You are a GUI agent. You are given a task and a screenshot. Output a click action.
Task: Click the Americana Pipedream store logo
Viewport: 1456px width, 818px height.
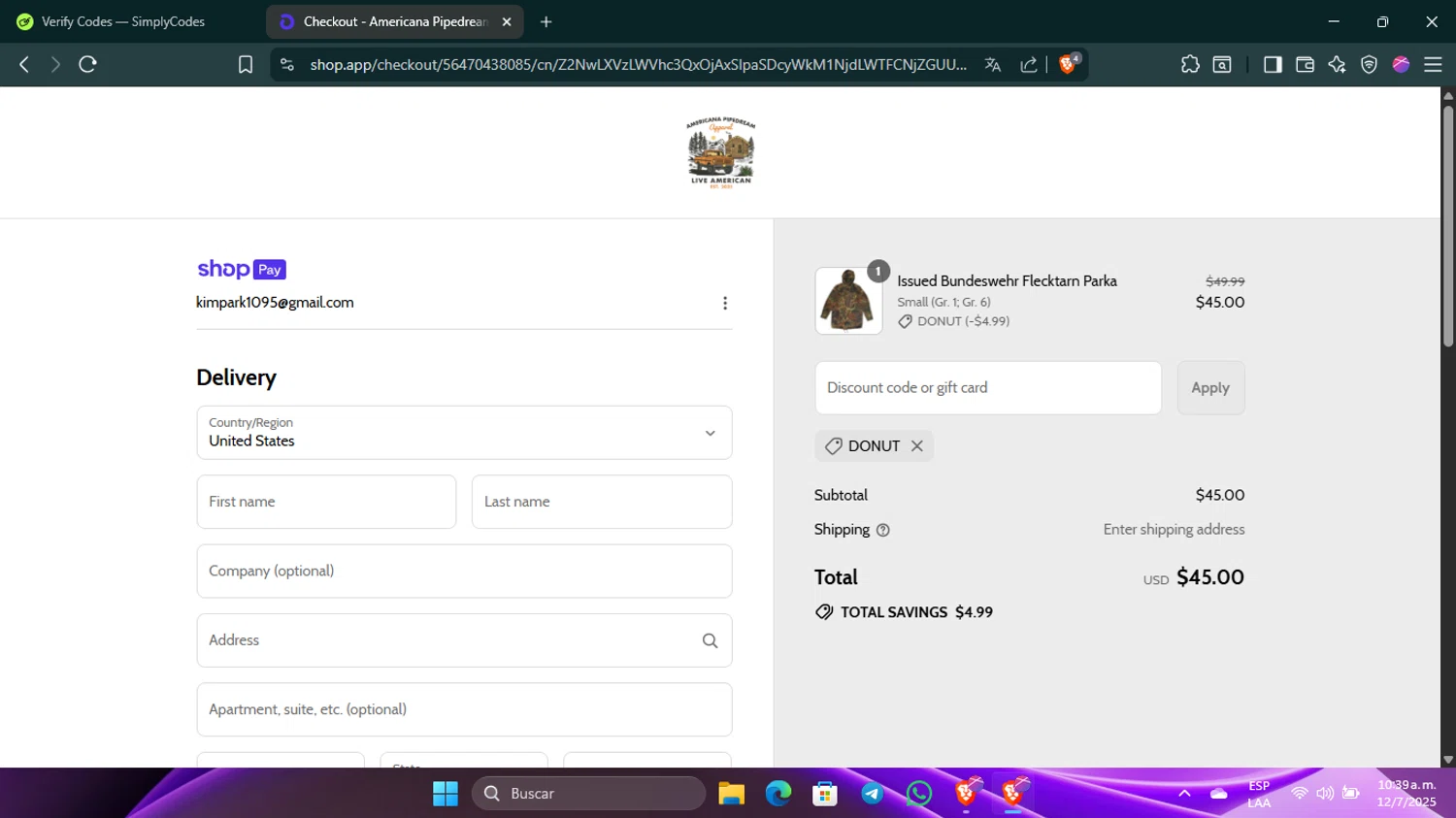pyautogui.click(x=720, y=152)
